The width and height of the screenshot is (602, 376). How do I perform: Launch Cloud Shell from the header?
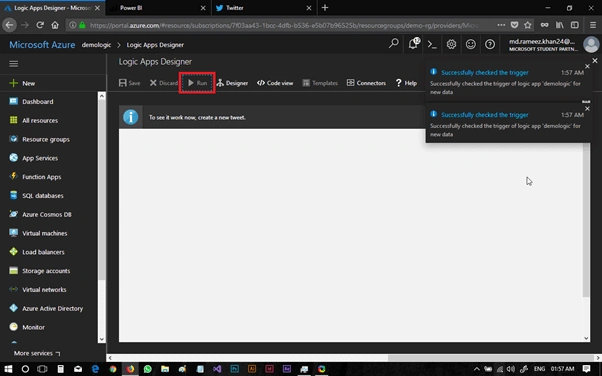pyautogui.click(x=432, y=45)
